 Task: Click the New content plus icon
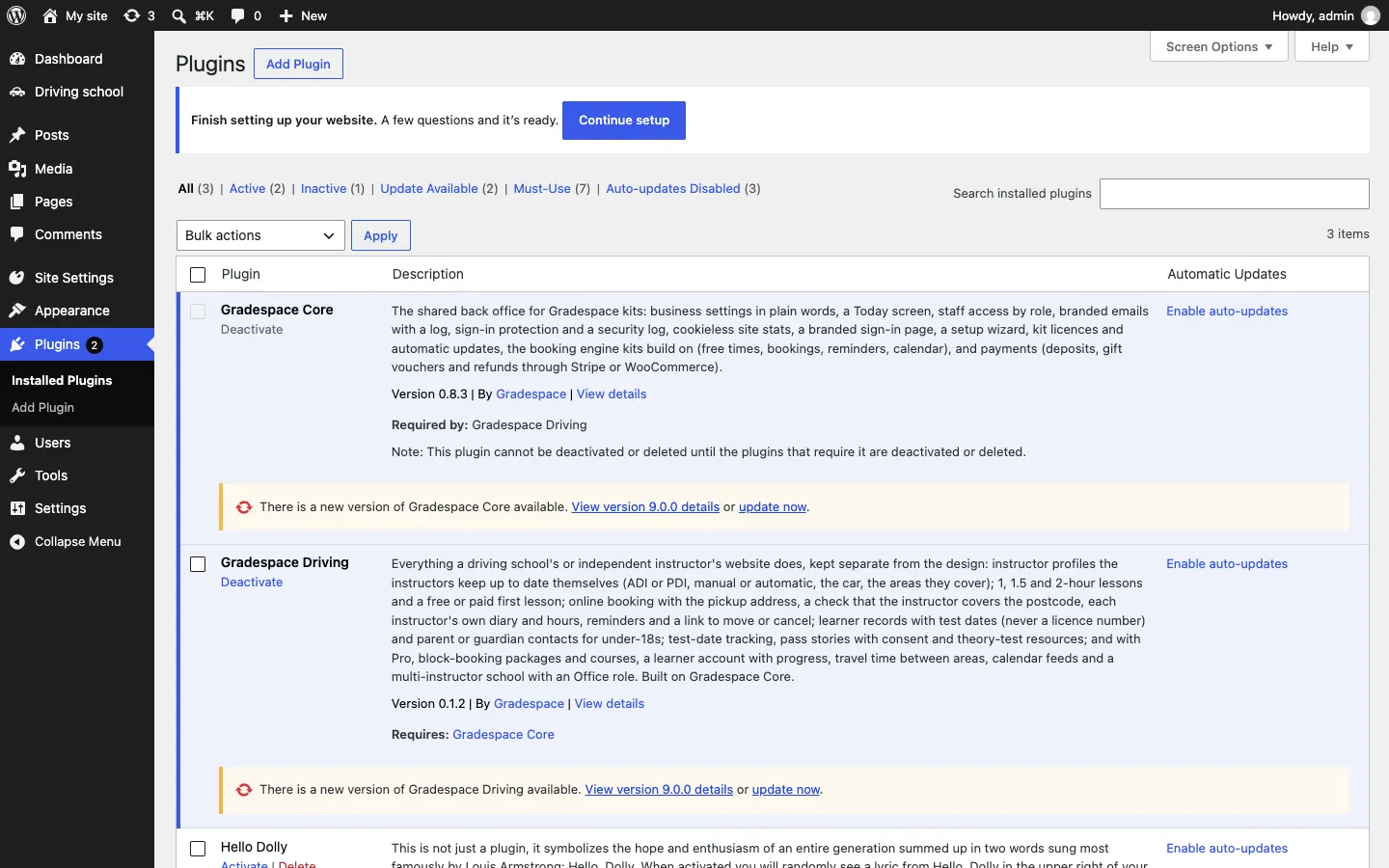click(286, 15)
